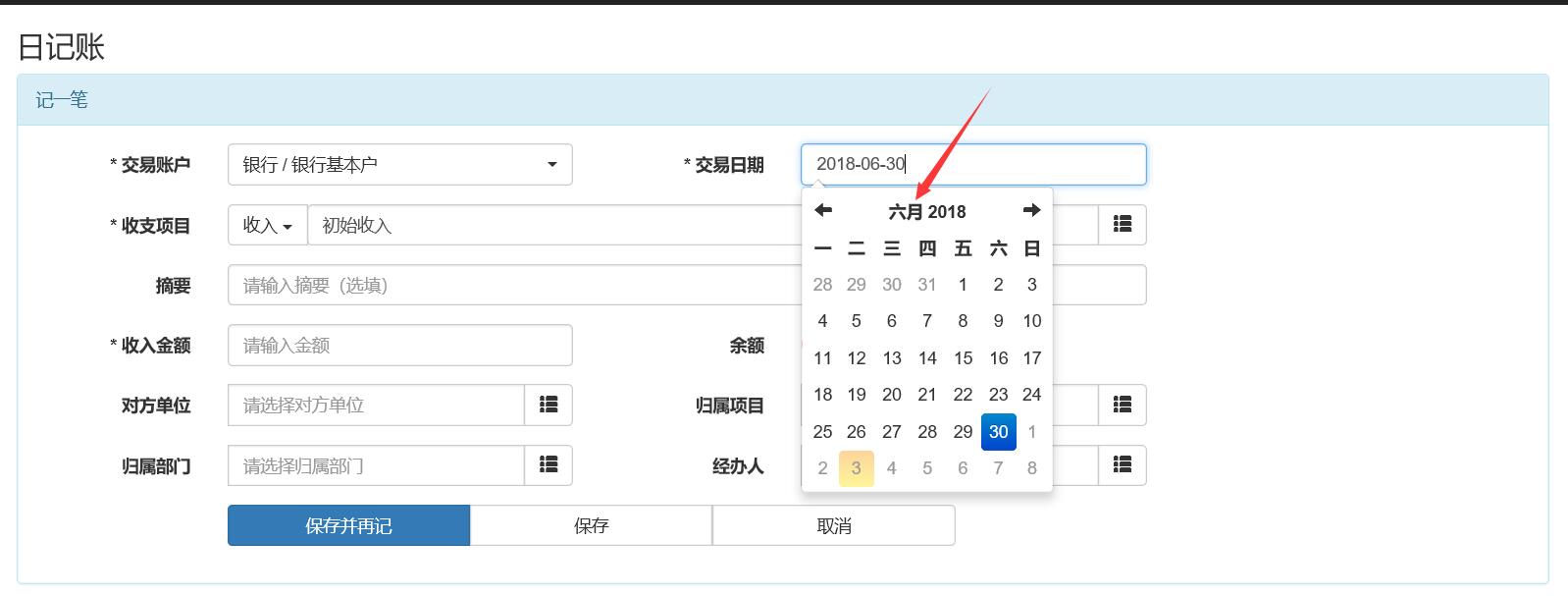
Task: Open the list picker beside 经办人 field
Action: 1122,465
